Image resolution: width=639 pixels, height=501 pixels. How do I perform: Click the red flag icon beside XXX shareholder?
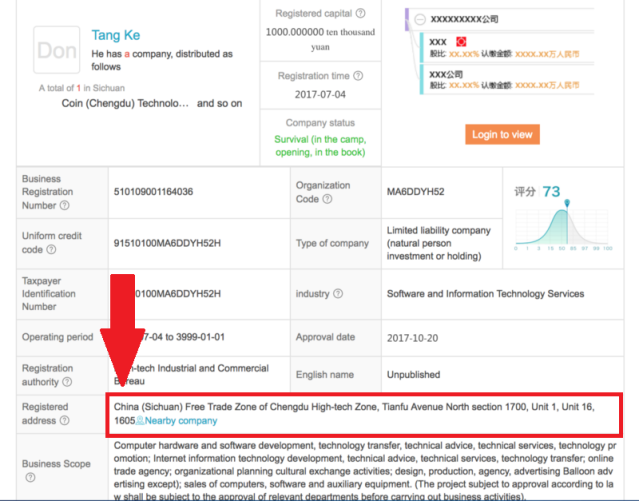point(461,41)
